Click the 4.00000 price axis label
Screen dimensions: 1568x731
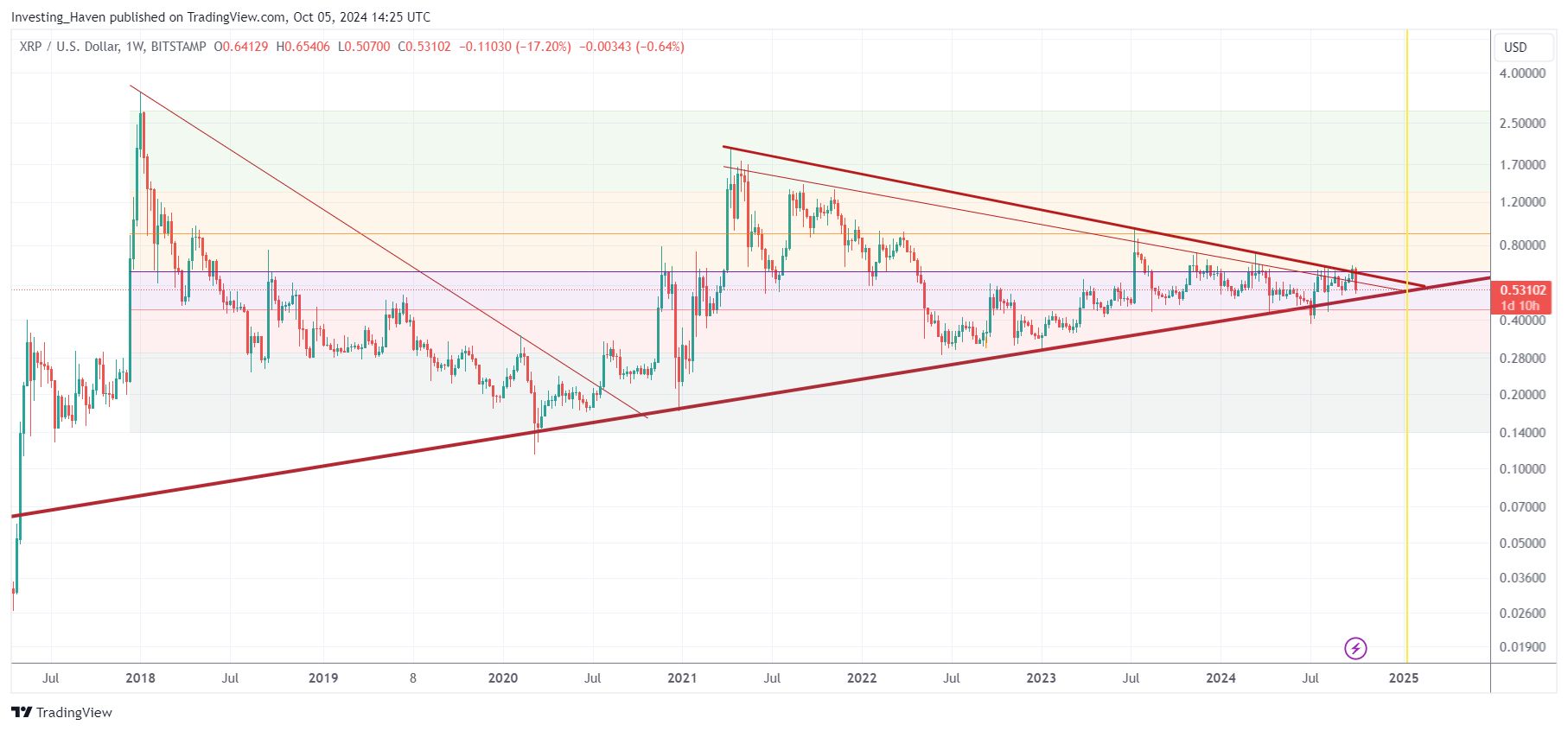(x=1522, y=73)
